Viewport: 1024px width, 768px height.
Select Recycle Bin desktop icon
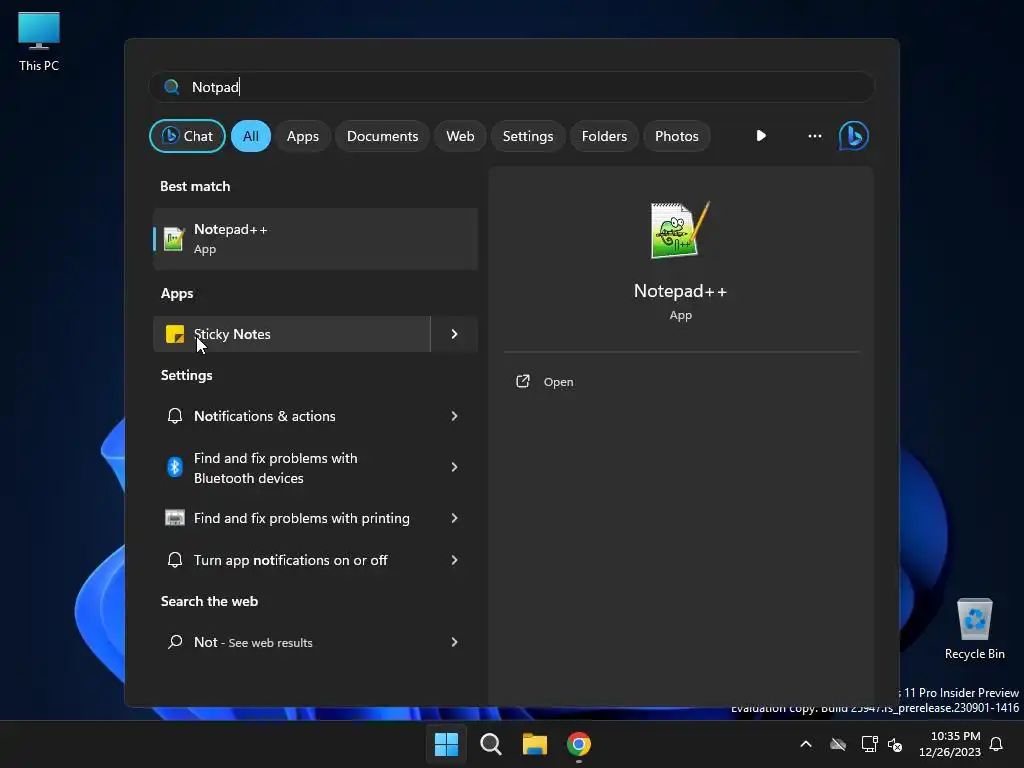pos(974,629)
